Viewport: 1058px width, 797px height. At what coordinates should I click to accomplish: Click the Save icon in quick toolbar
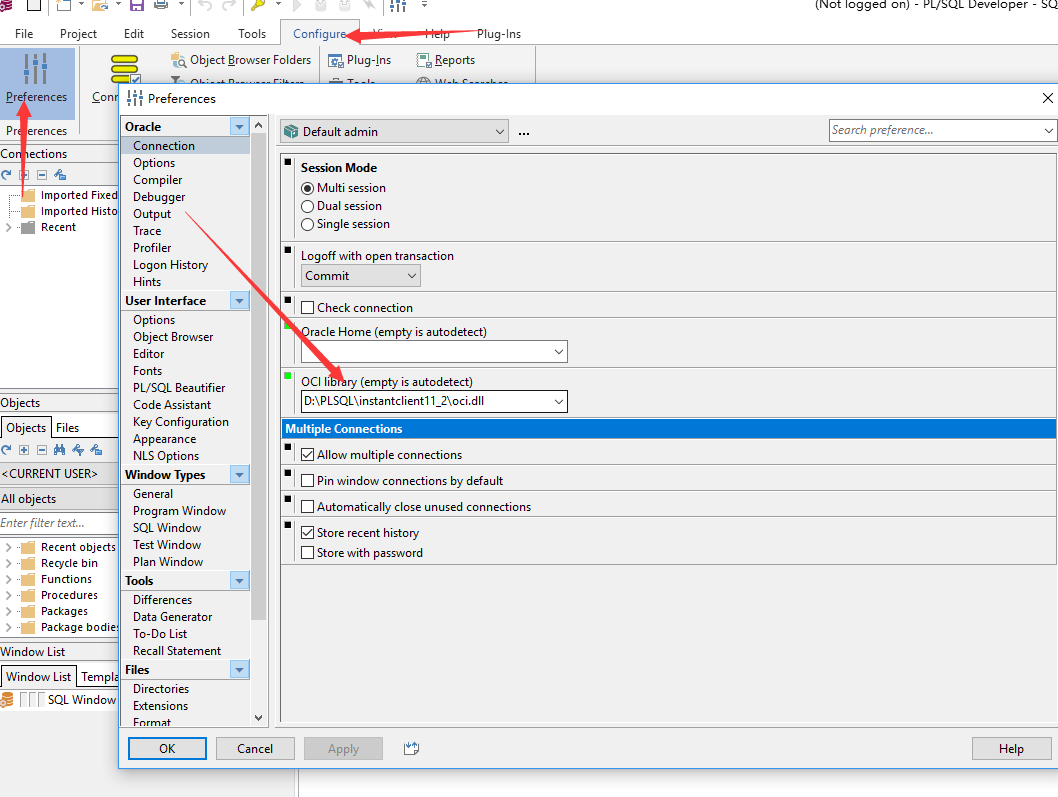[x=136, y=7]
